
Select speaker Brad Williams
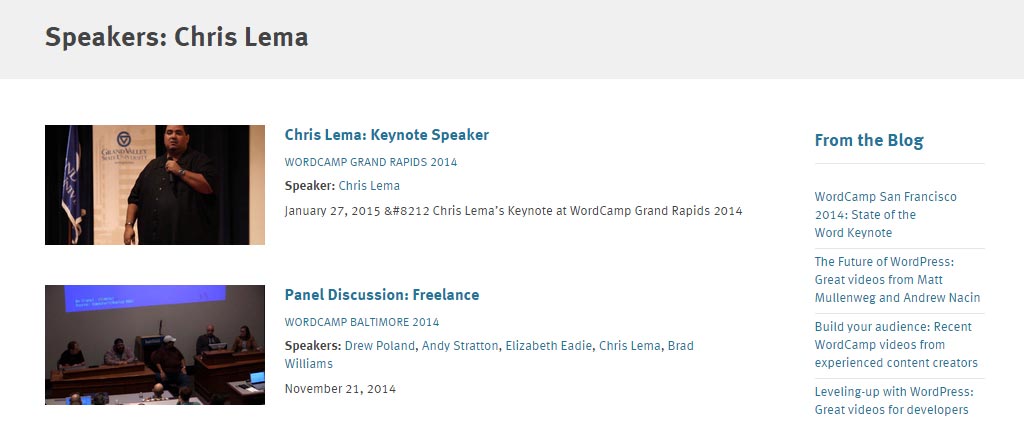tap(489, 355)
